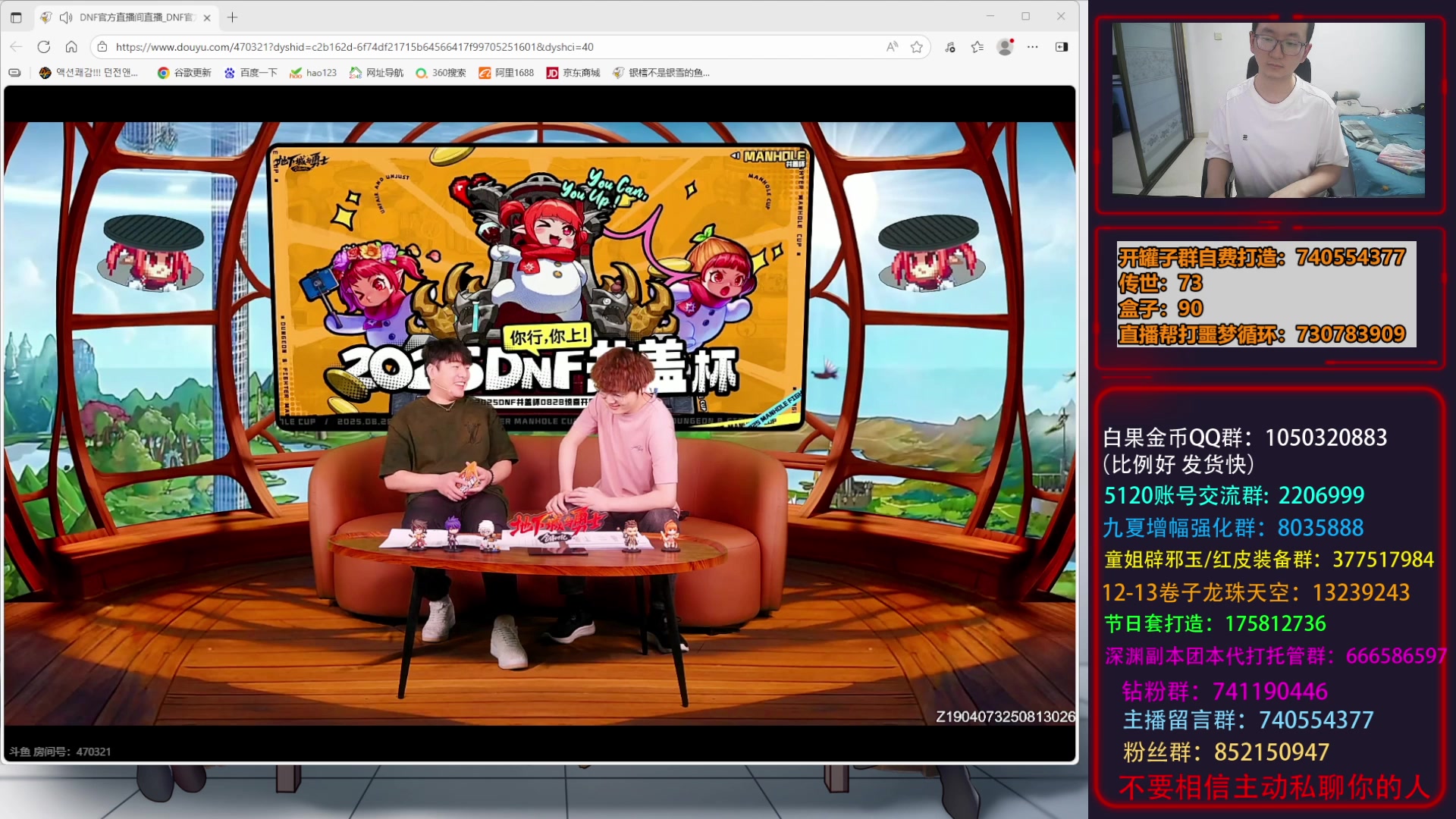Click the 开罐子群自费打造 text line

(x=1262, y=258)
